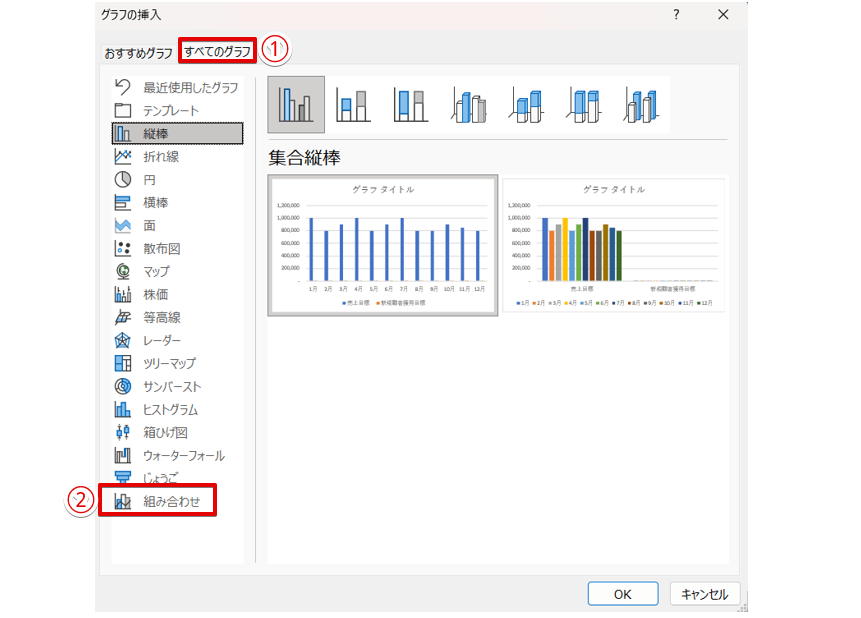Viewport: 861px width, 618px height.
Task: Pick the 100% stacked column subtype icon
Action: pyautogui.click(x=410, y=105)
